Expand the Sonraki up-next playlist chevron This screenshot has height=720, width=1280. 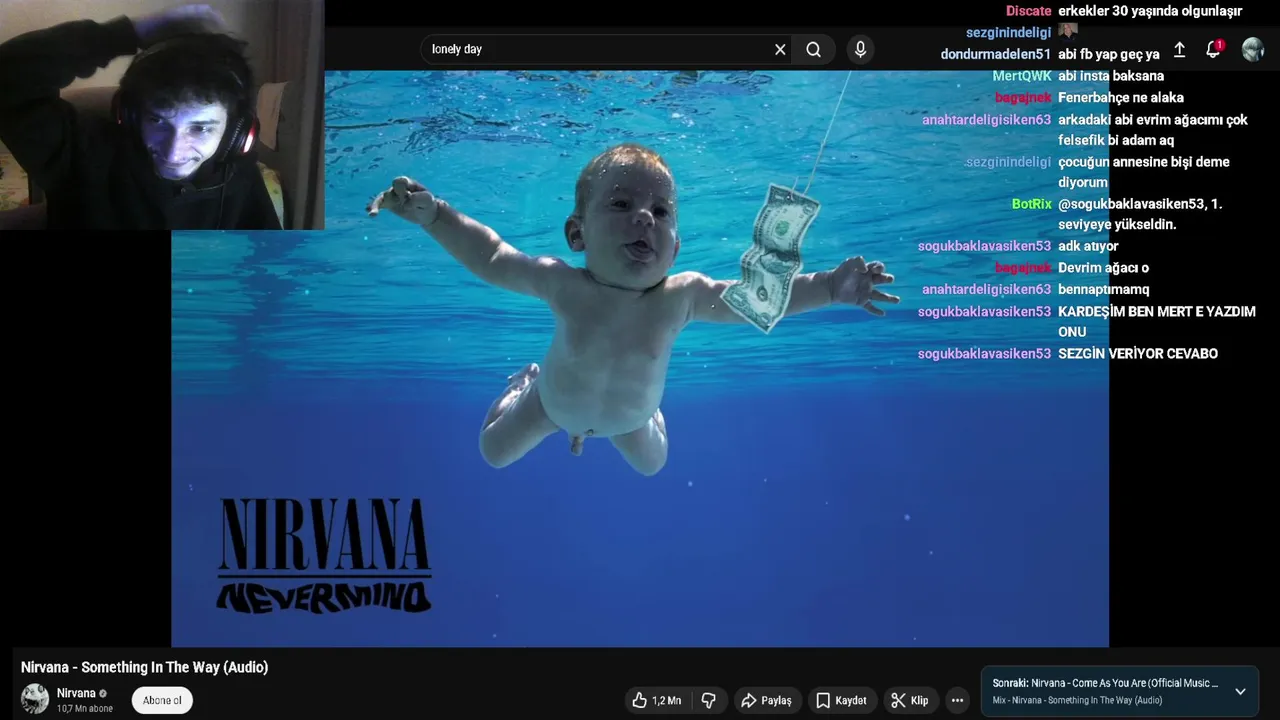(1240, 691)
